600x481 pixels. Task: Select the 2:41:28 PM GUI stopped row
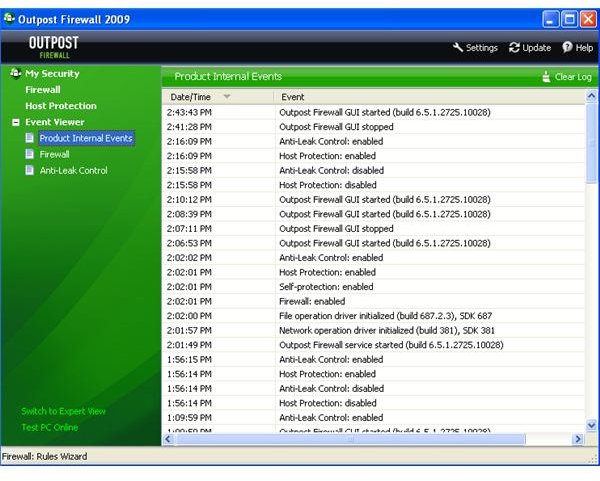tap(373, 127)
